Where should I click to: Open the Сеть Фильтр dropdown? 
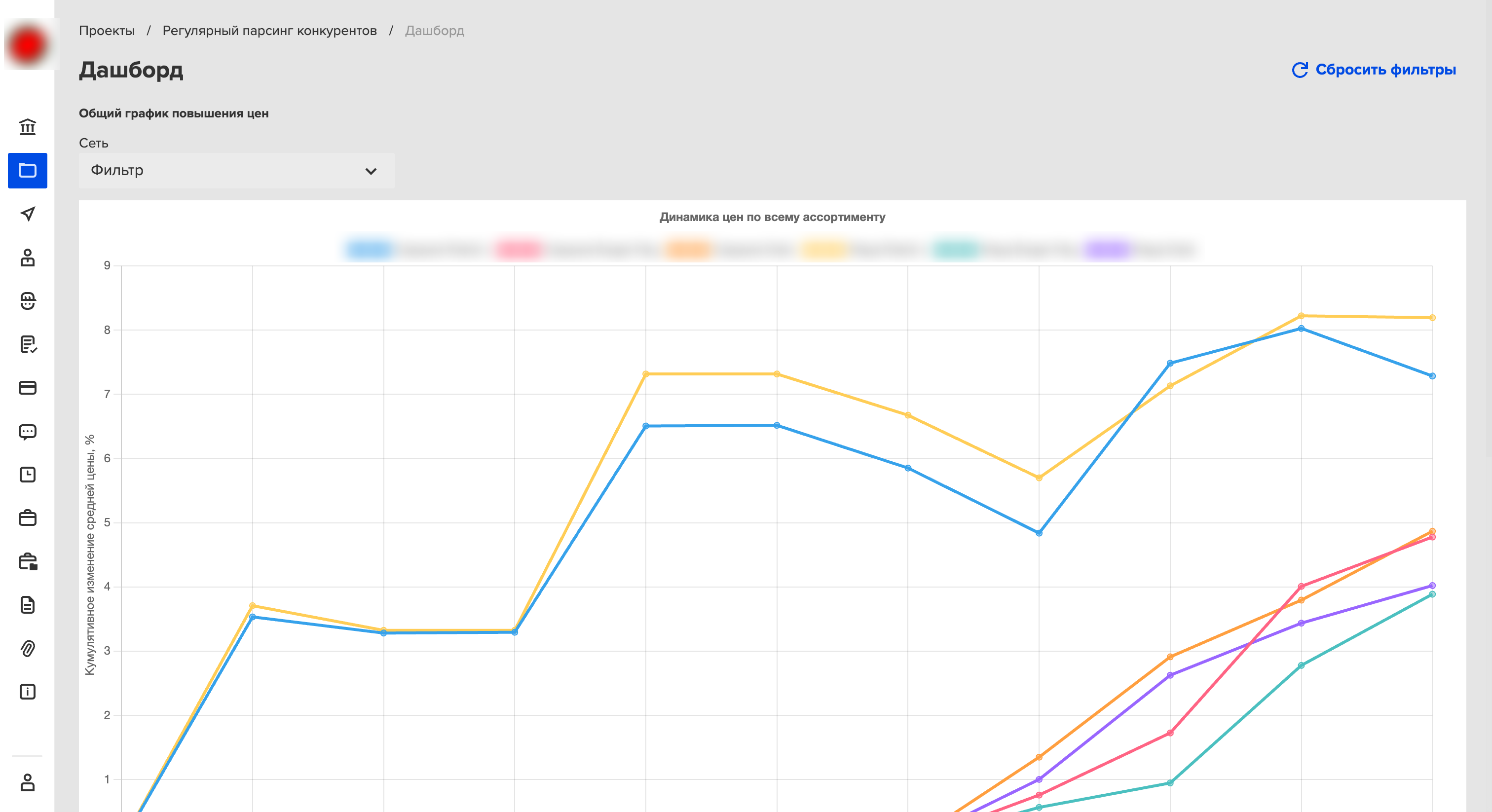tap(236, 170)
